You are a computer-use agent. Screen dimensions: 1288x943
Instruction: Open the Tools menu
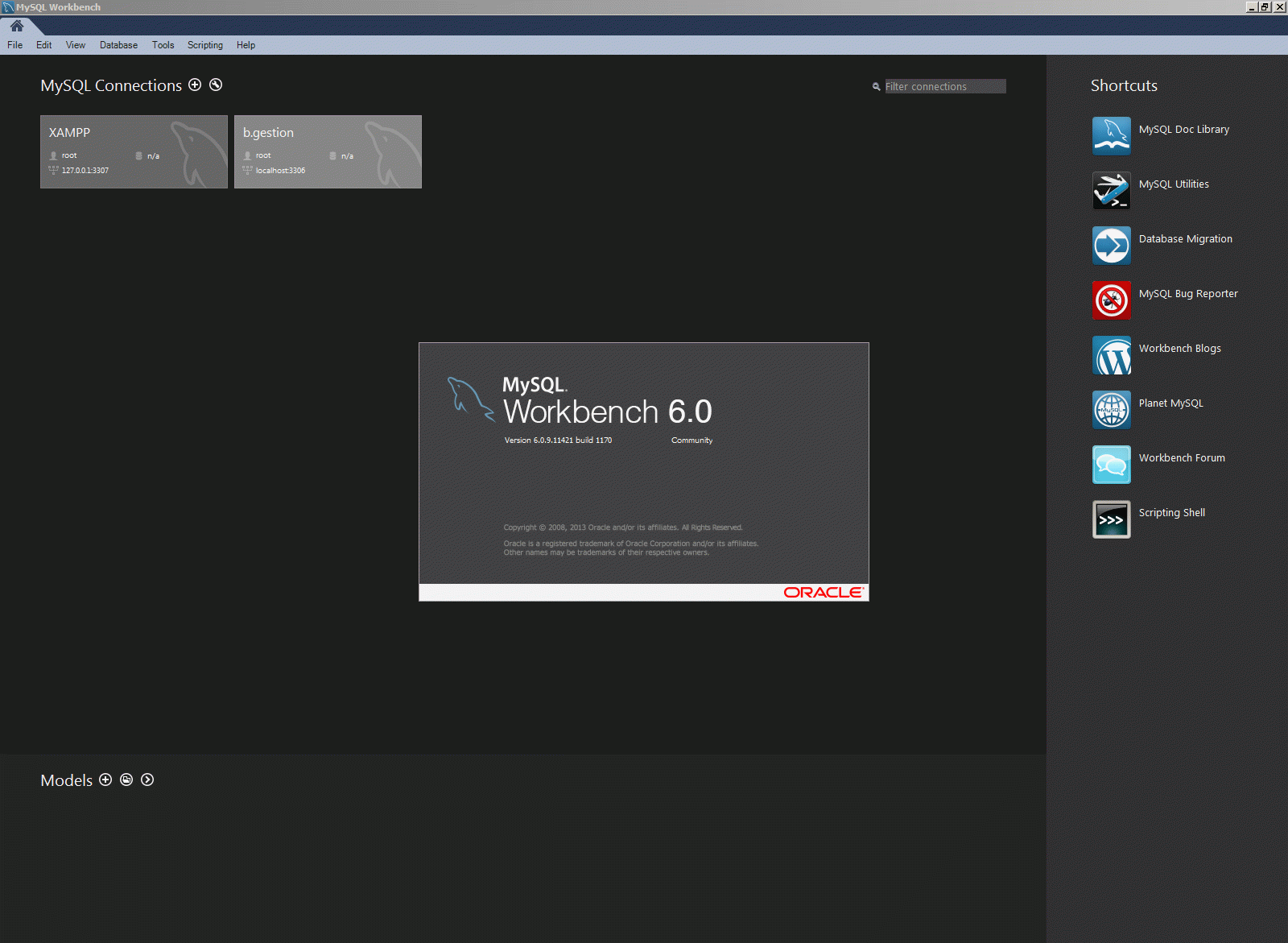click(x=163, y=45)
